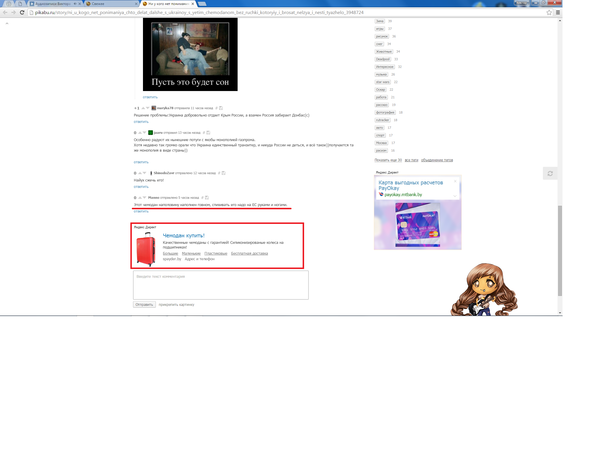Downvote the comment sent 12 hours ago
Image resolution: width=600 pixels, height=449 pixels.
[144, 173]
